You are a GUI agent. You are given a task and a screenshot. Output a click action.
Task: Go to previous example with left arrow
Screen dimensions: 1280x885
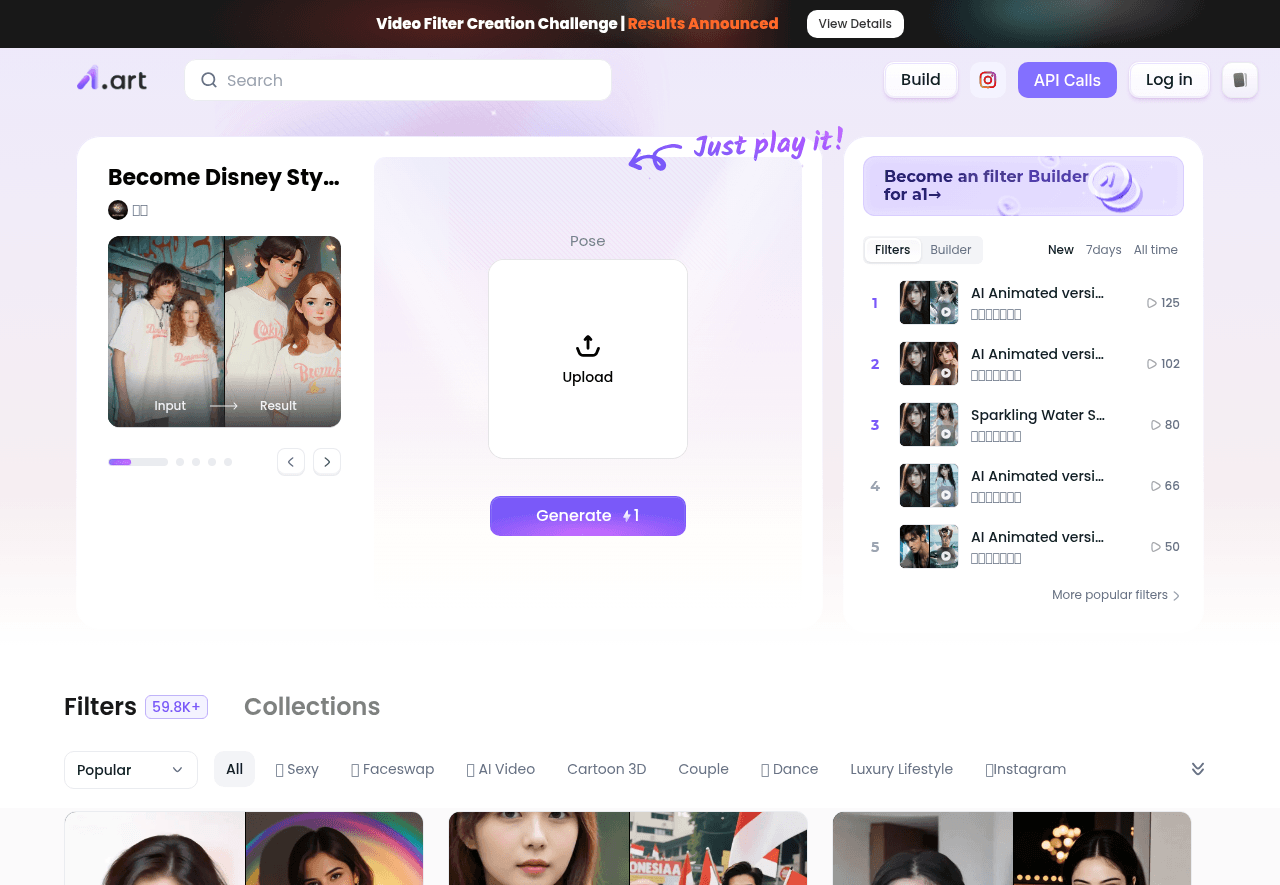tap(291, 462)
